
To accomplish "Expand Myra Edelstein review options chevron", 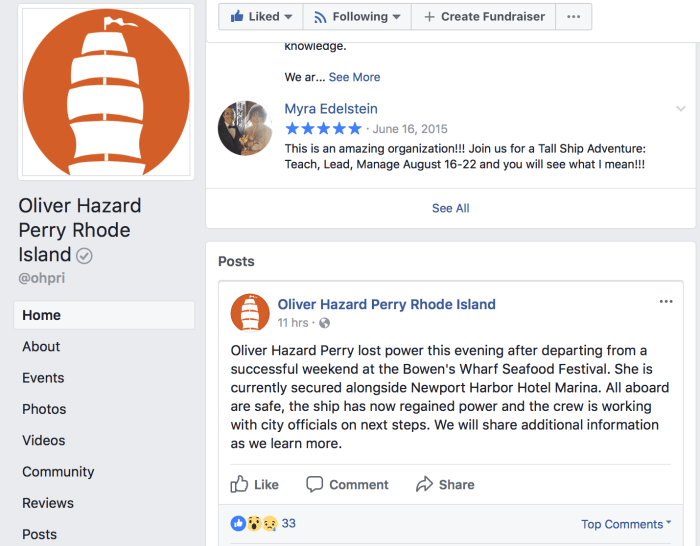I will (x=681, y=108).
